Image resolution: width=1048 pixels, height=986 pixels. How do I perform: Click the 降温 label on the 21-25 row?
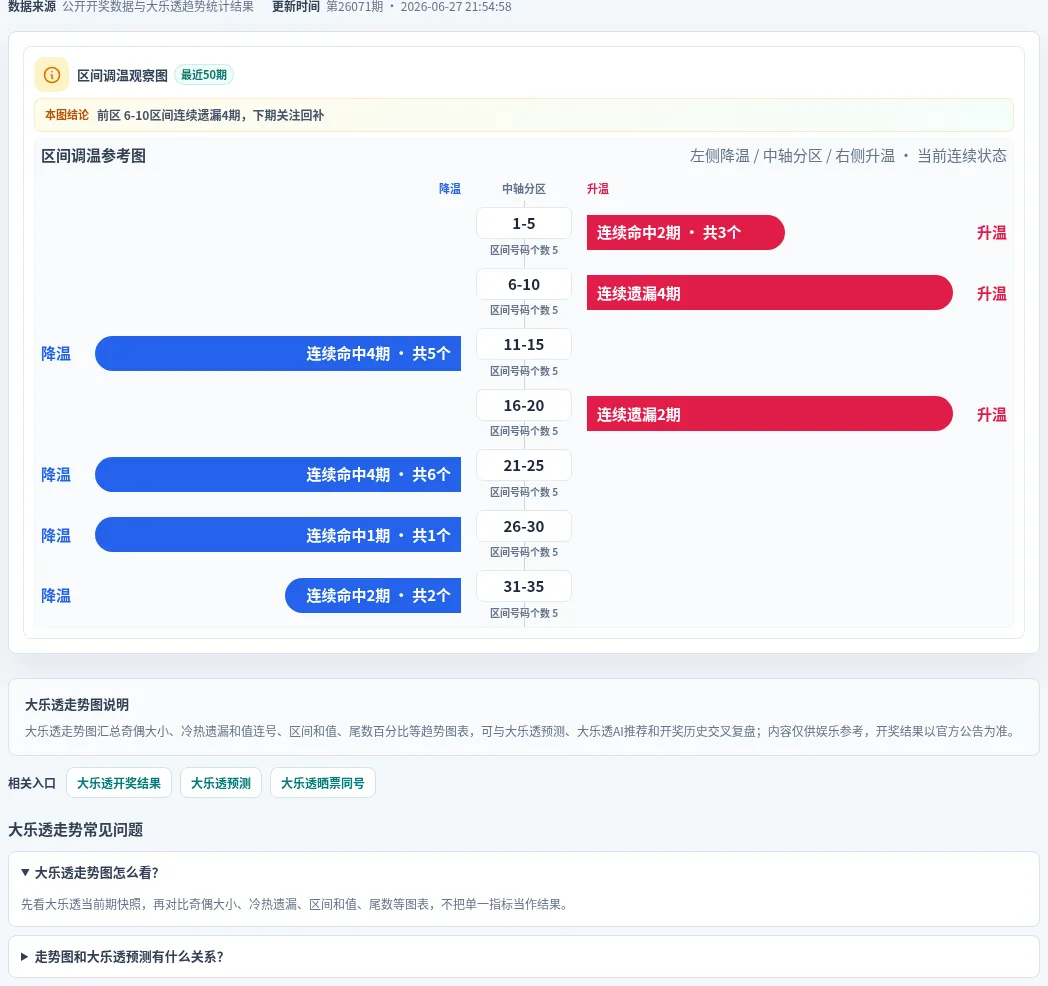56,475
